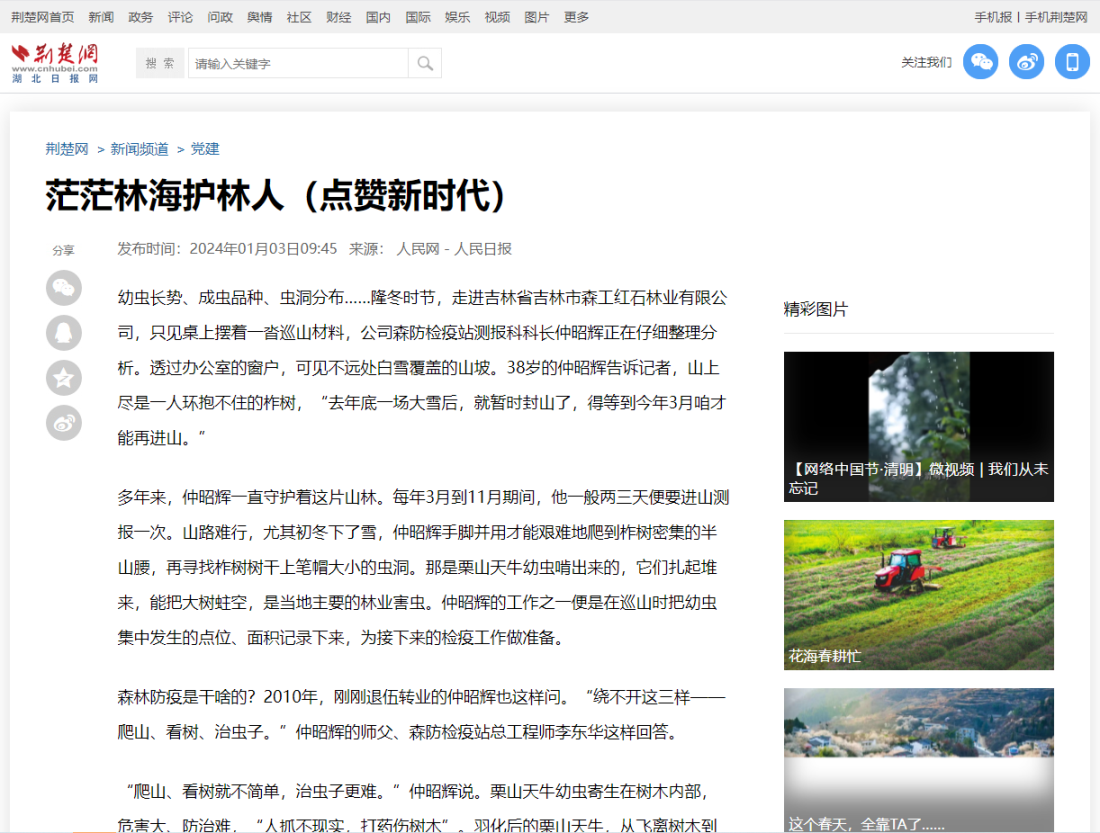Open the blue WeChat follow icon
Screen dimensions: 1100x833
click(x=980, y=62)
